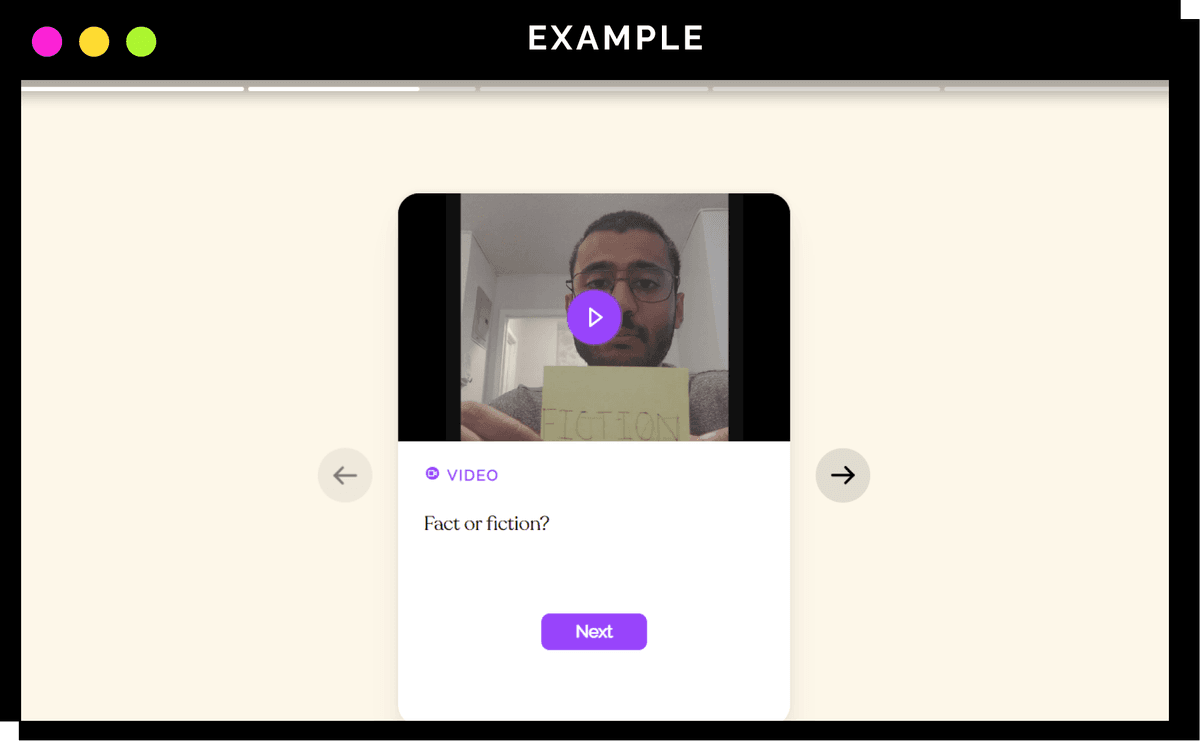Click the yellow window dot
Viewport: 1200px width, 741px height.
pyautogui.click(x=94, y=42)
